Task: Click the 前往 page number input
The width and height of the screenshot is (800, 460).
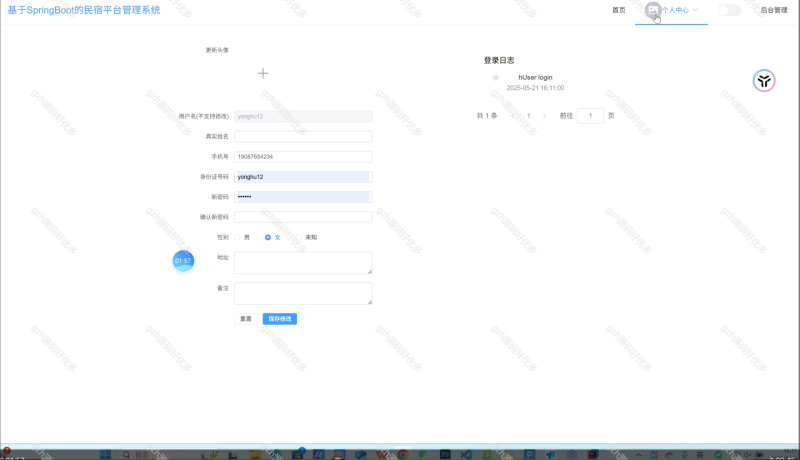Action: 590,116
